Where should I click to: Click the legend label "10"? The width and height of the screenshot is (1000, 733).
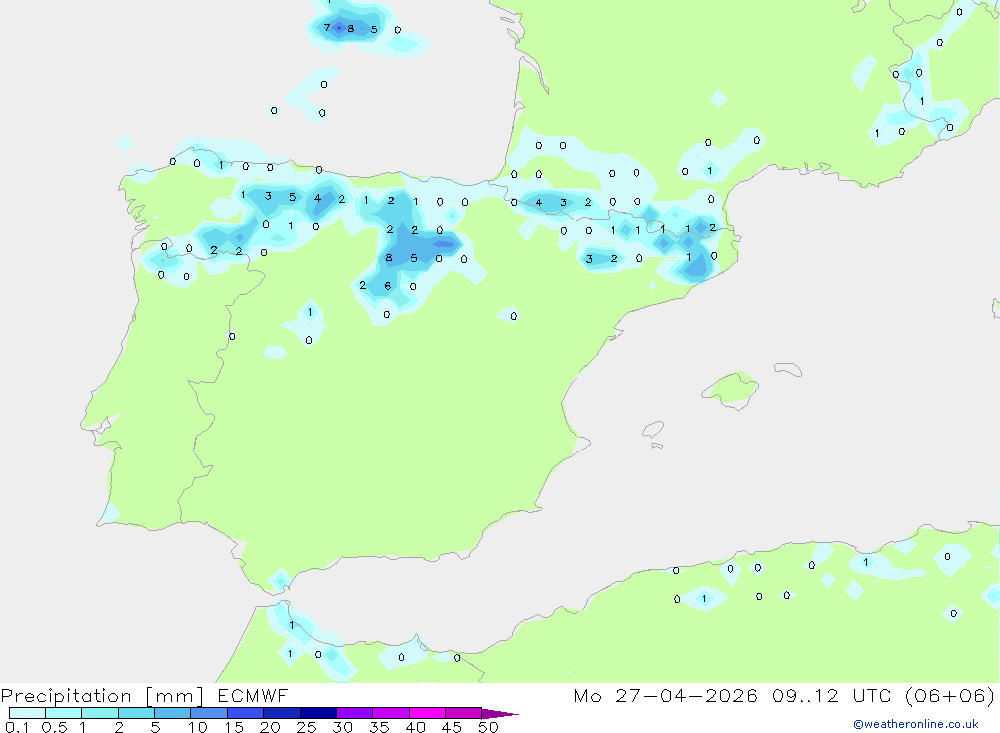pyautogui.click(x=198, y=727)
